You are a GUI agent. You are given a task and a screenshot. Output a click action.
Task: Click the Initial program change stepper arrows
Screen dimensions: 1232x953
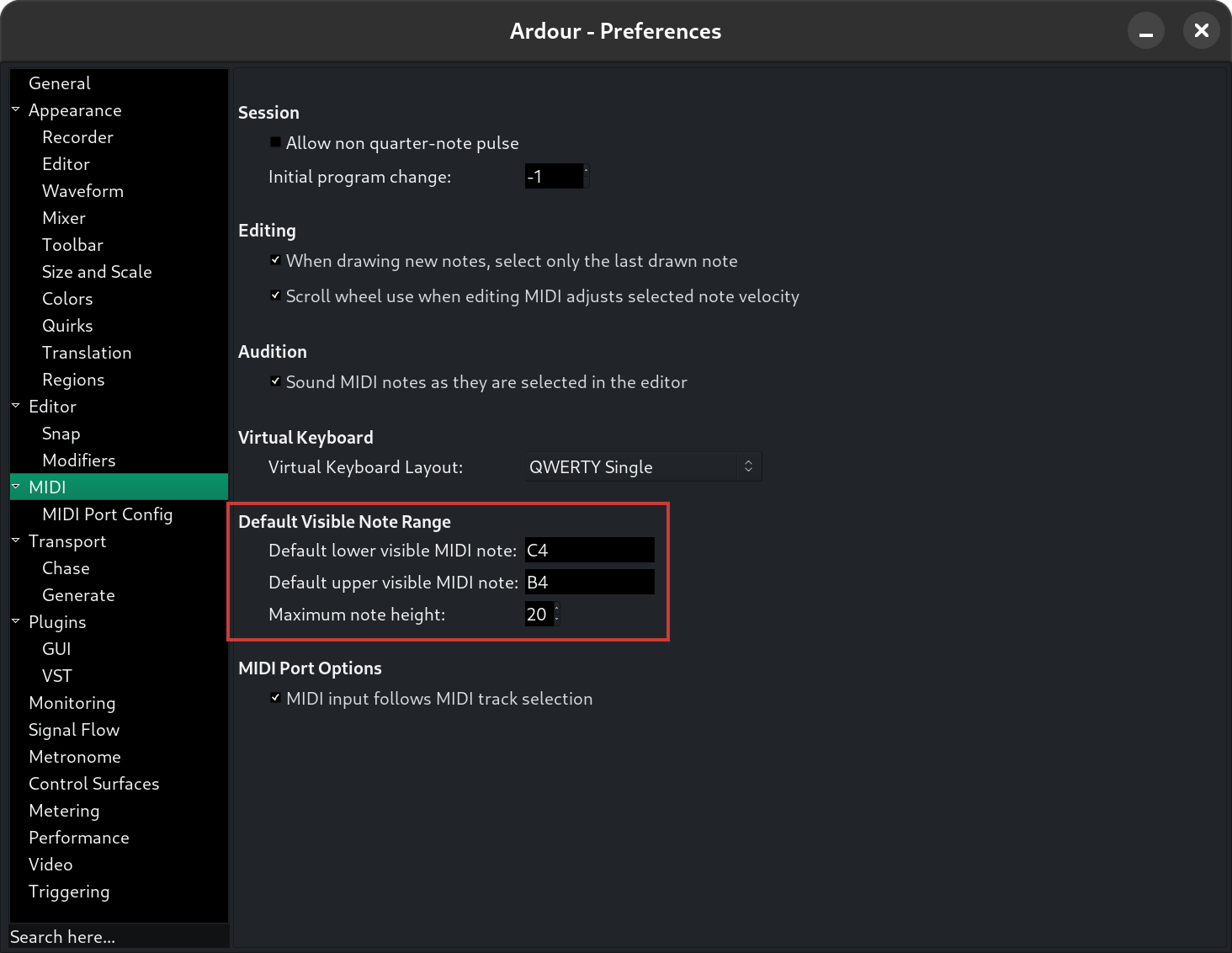[x=586, y=176]
